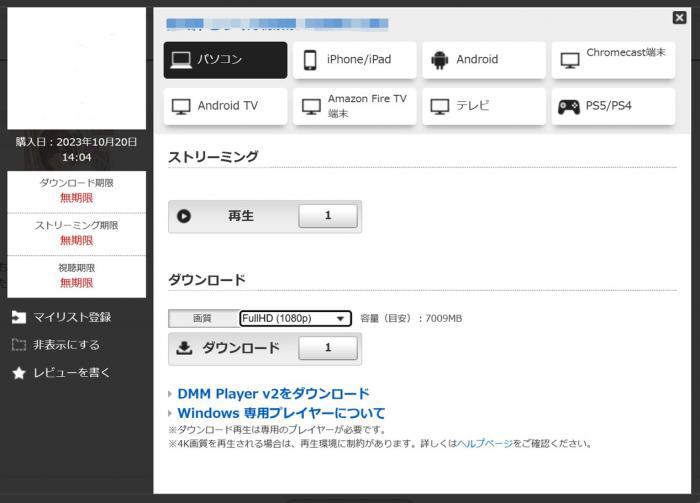Click the 視聴期限 無期限 cell
The height and width of the screenshot is (503, 700).
point(76,276)
